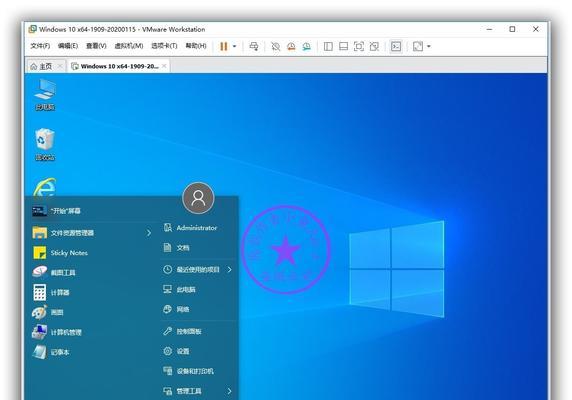This screenshot has width=572, height=400.
Task: Select the 此电脑 desktop icon
Action: coord(45,94)
